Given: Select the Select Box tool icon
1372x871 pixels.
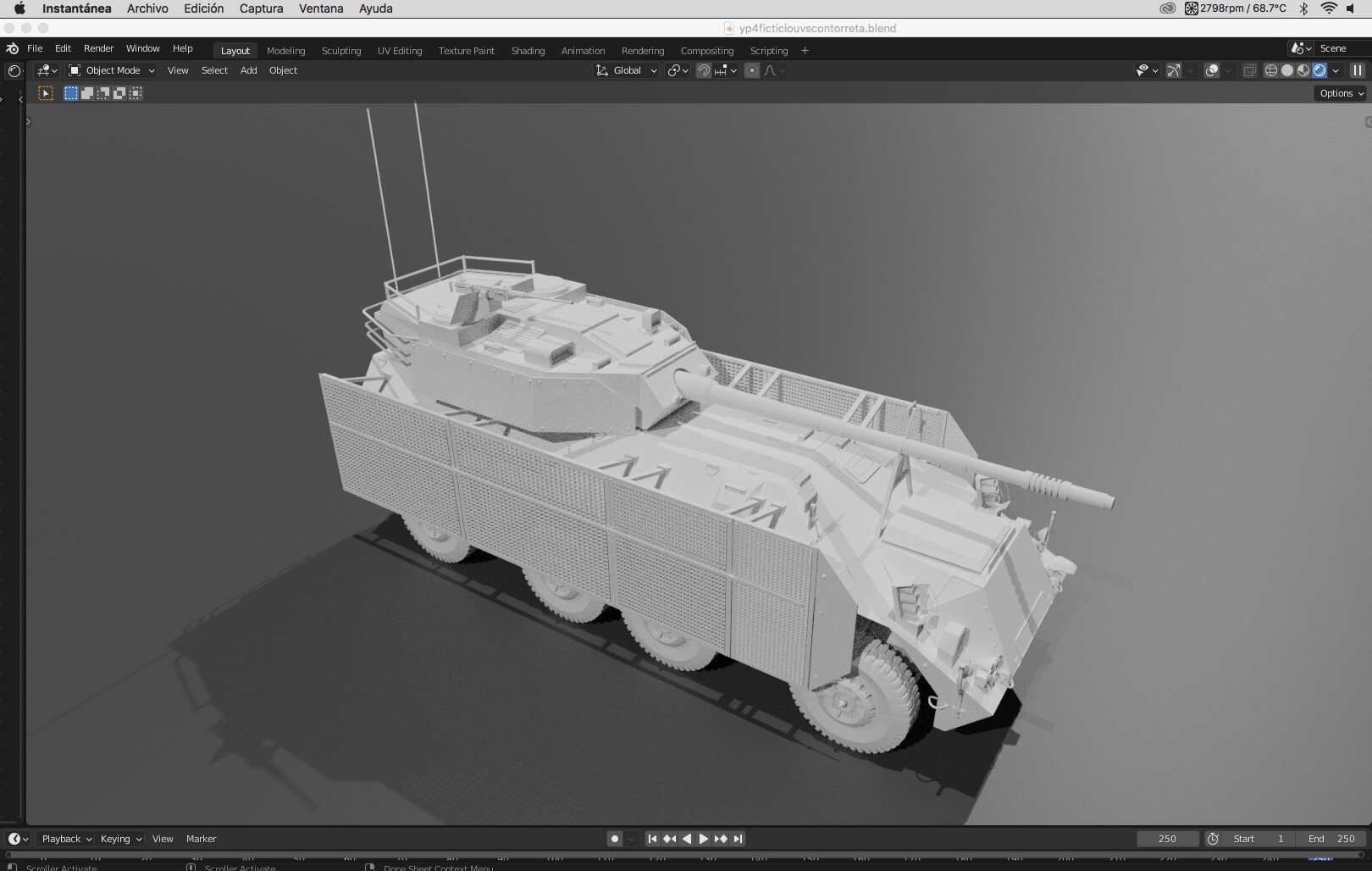Looking at the screenshot, I should click(46, 93).
